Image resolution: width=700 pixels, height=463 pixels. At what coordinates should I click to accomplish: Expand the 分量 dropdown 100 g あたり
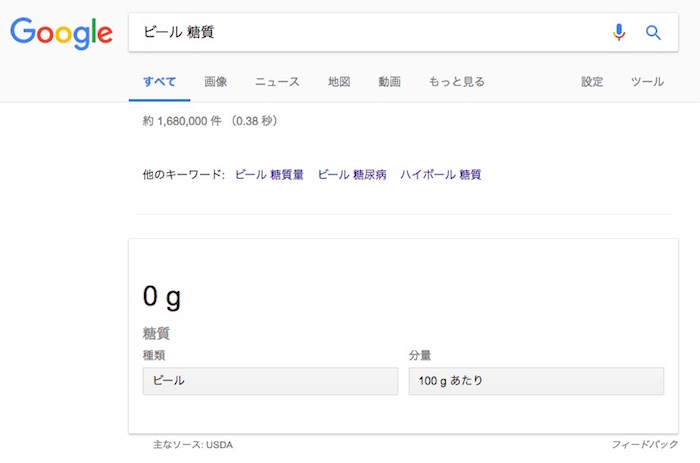pyautogui.click(x=536, y=381)
